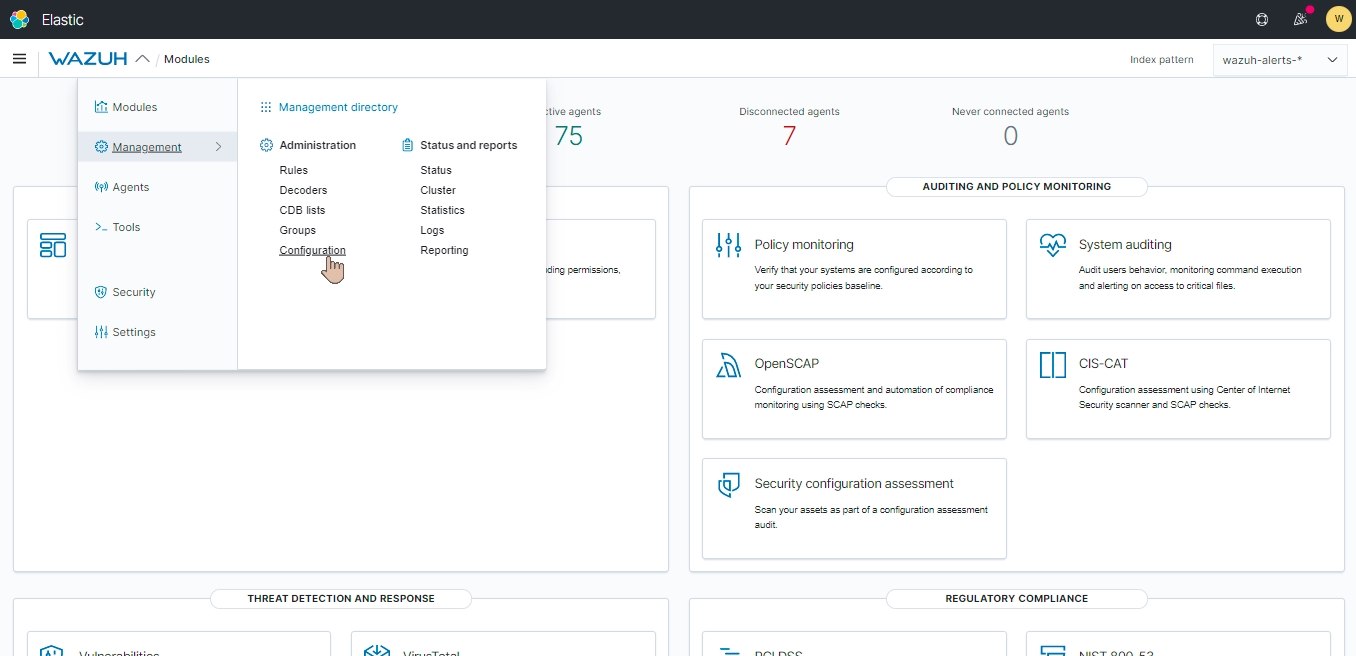Click the System auditing heartbeat icon
This screenshot has height=656, width=1356.
(x=1053, y=245)
